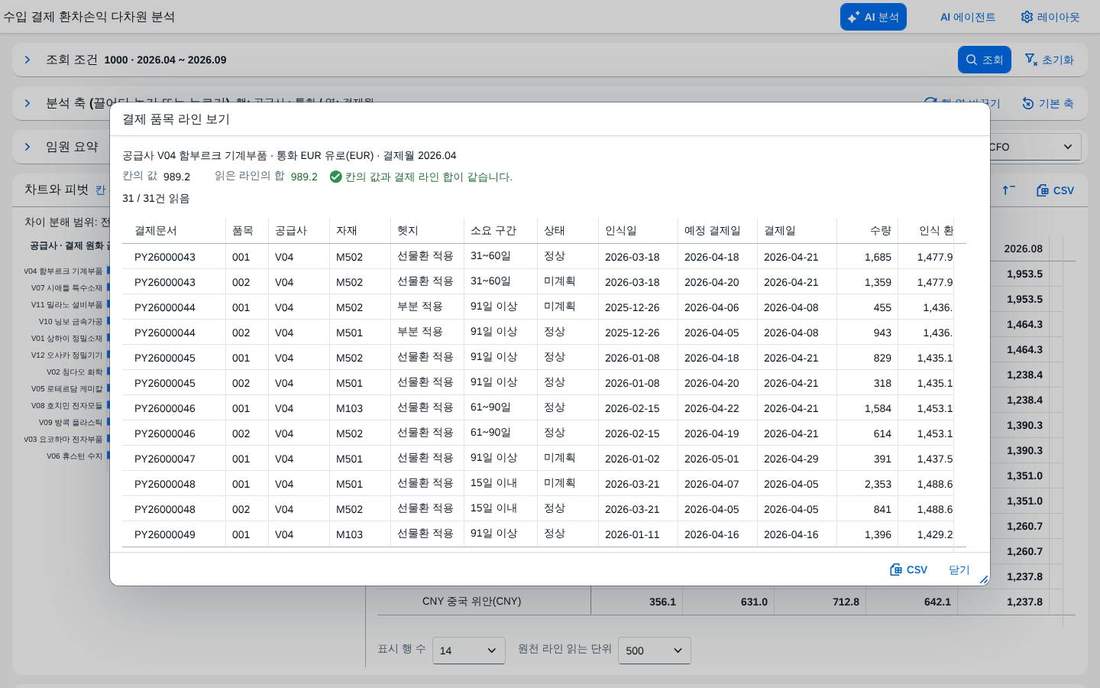Viewport: 1100px width, 688px height.
Task: Click pivot value 642.1
Action: coord(937,602)
